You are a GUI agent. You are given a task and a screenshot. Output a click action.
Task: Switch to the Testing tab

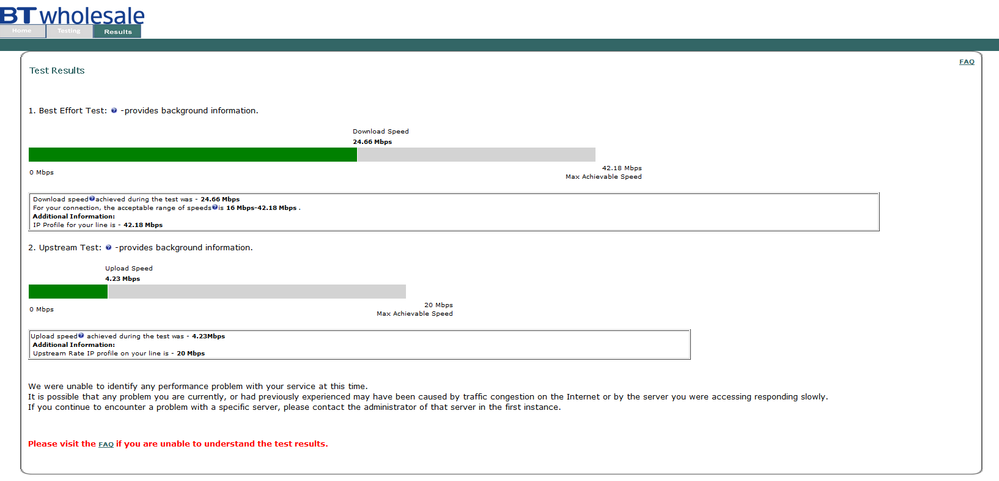69,31
